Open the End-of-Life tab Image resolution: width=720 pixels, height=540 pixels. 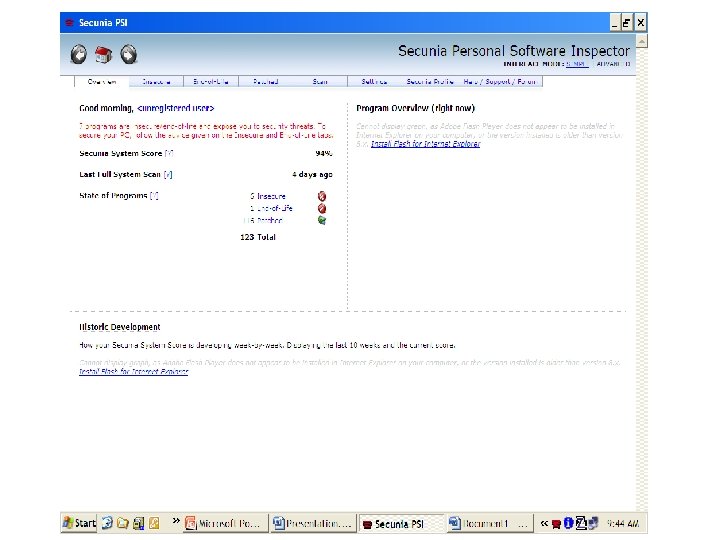pyautogui.click(x=211, y=82)
